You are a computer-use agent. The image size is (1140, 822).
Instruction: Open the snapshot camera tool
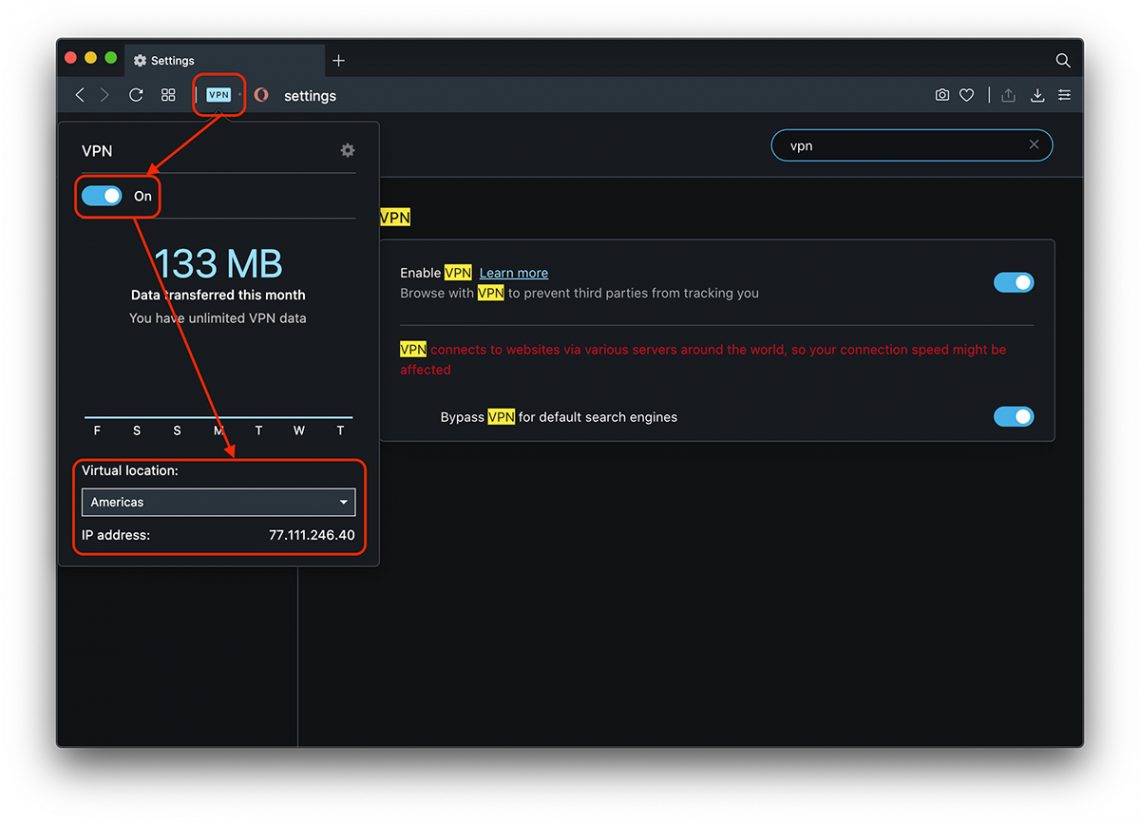click(x=942, y=94)
